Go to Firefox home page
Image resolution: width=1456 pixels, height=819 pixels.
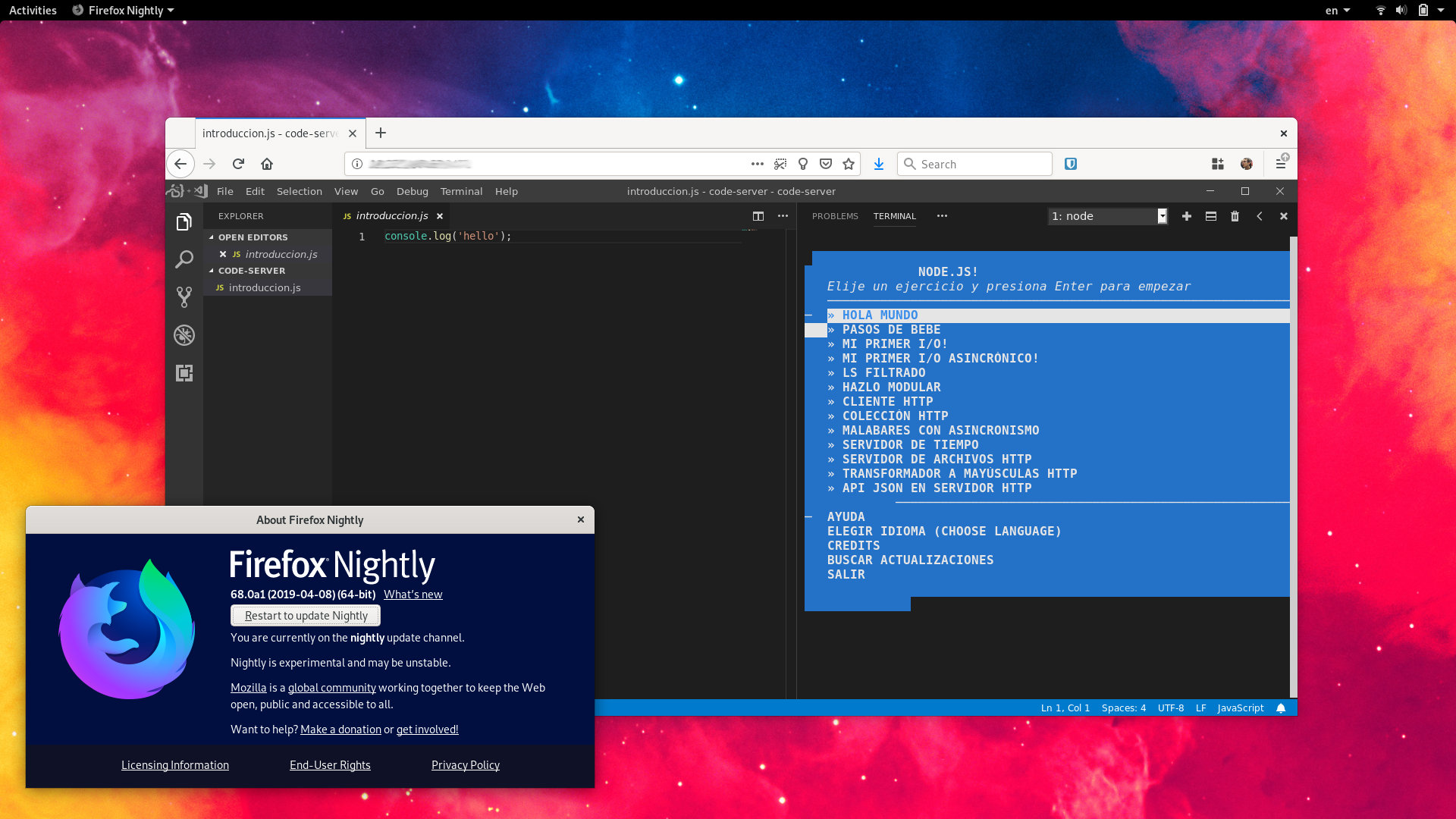point(267,164)
